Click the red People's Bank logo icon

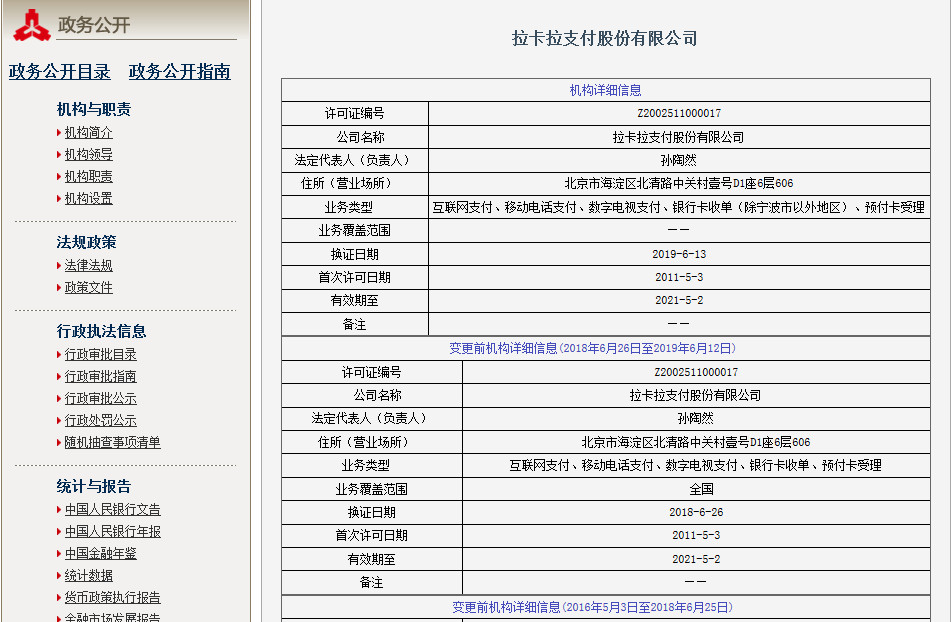tap(31, 25)
